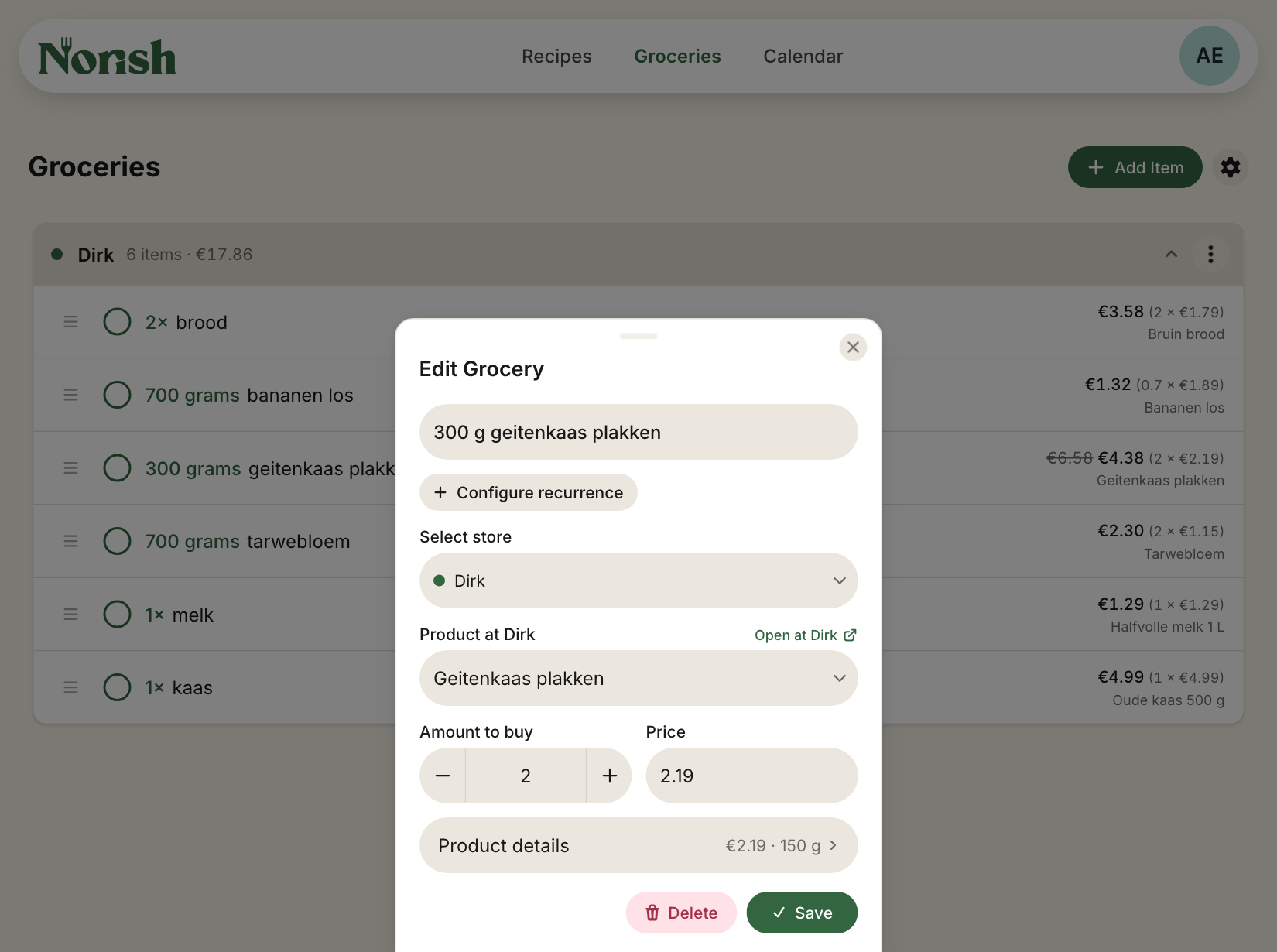Increase amount to buy with plus

[x=609, y=776]
